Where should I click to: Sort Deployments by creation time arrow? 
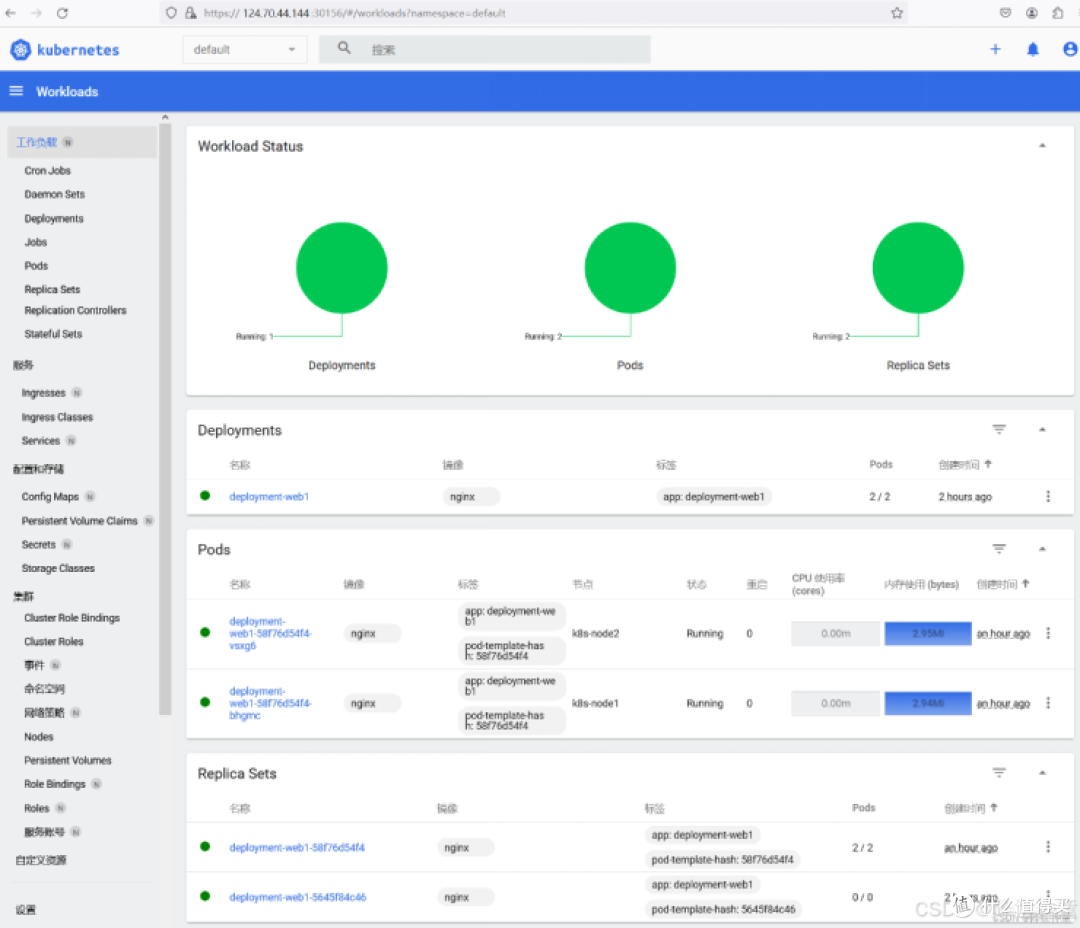[x=988, y=464]
